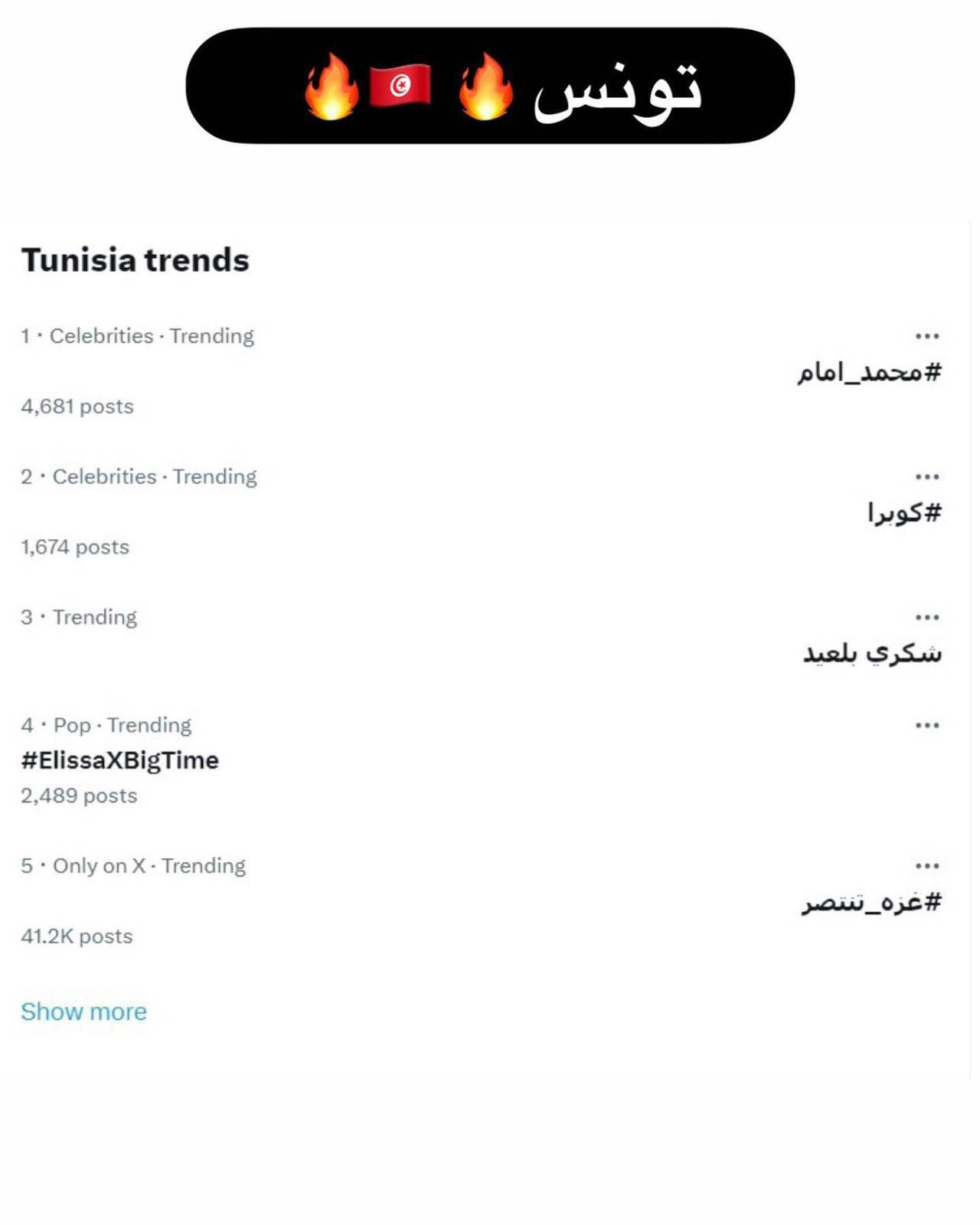Open more options for #غزه_تنتصر trend
Image resolution: width=980 pixels, height=1225 pixels.
click(x=926, y=866)
